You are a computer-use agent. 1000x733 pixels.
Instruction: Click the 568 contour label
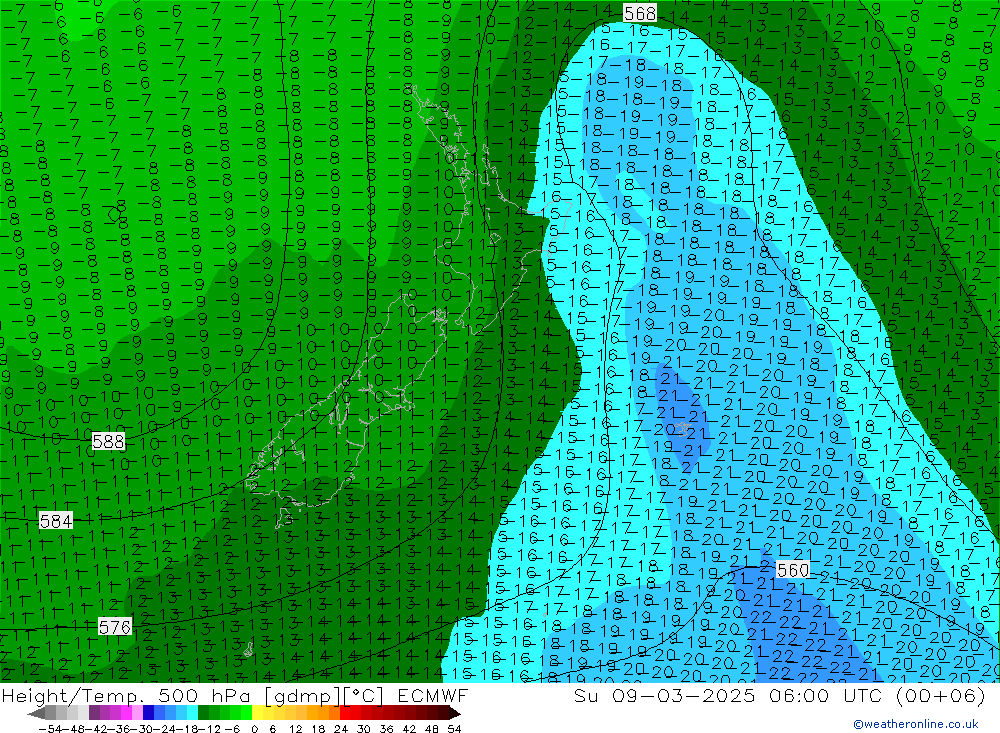tap(640, 13)
